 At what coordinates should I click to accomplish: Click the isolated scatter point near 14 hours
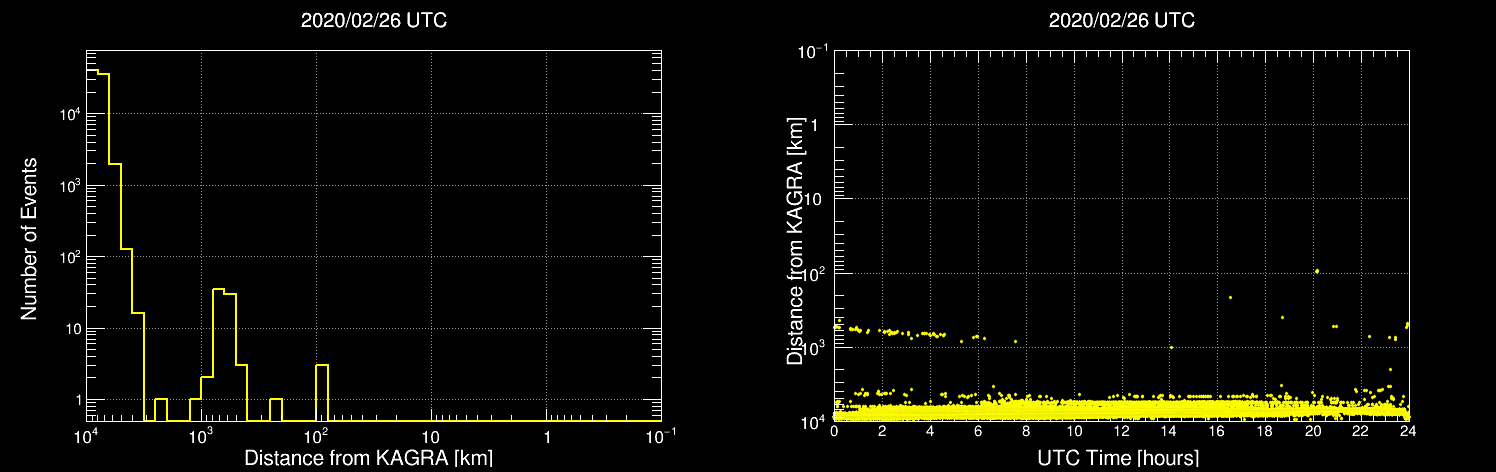(1171, 347)
